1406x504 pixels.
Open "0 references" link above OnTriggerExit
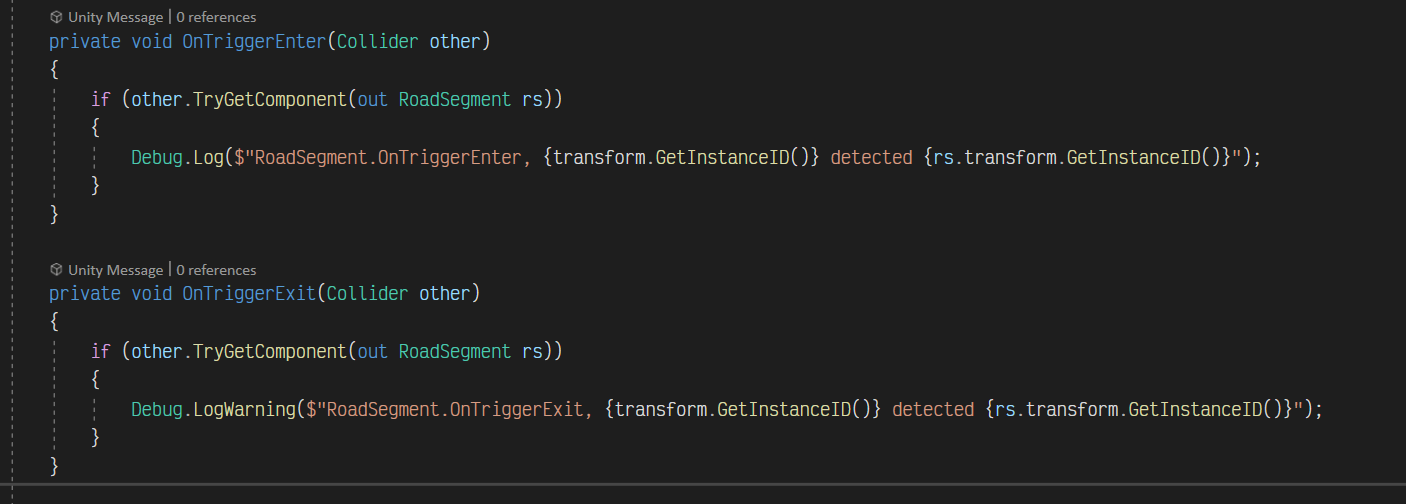(216, 270)
